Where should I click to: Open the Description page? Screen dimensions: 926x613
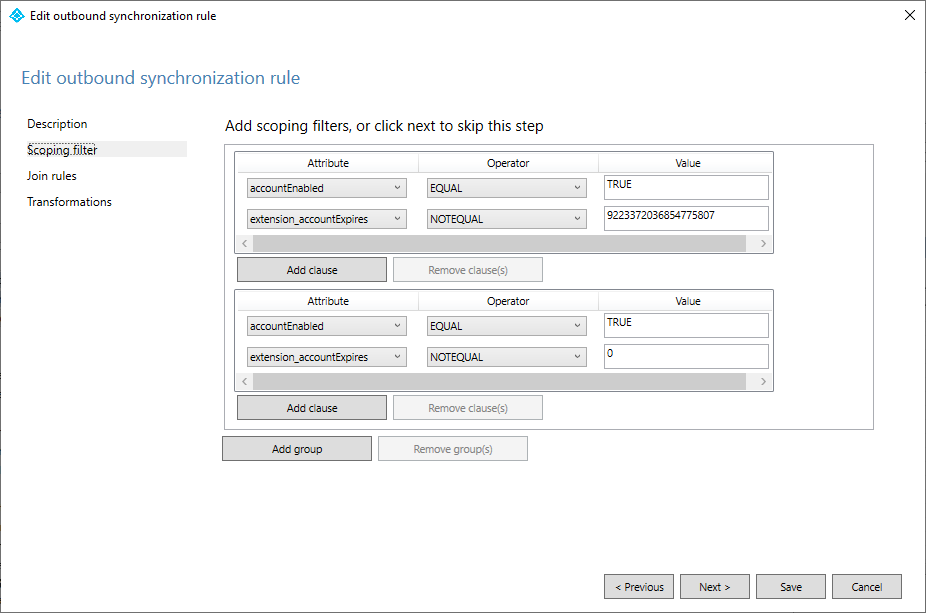coord(57,124)
